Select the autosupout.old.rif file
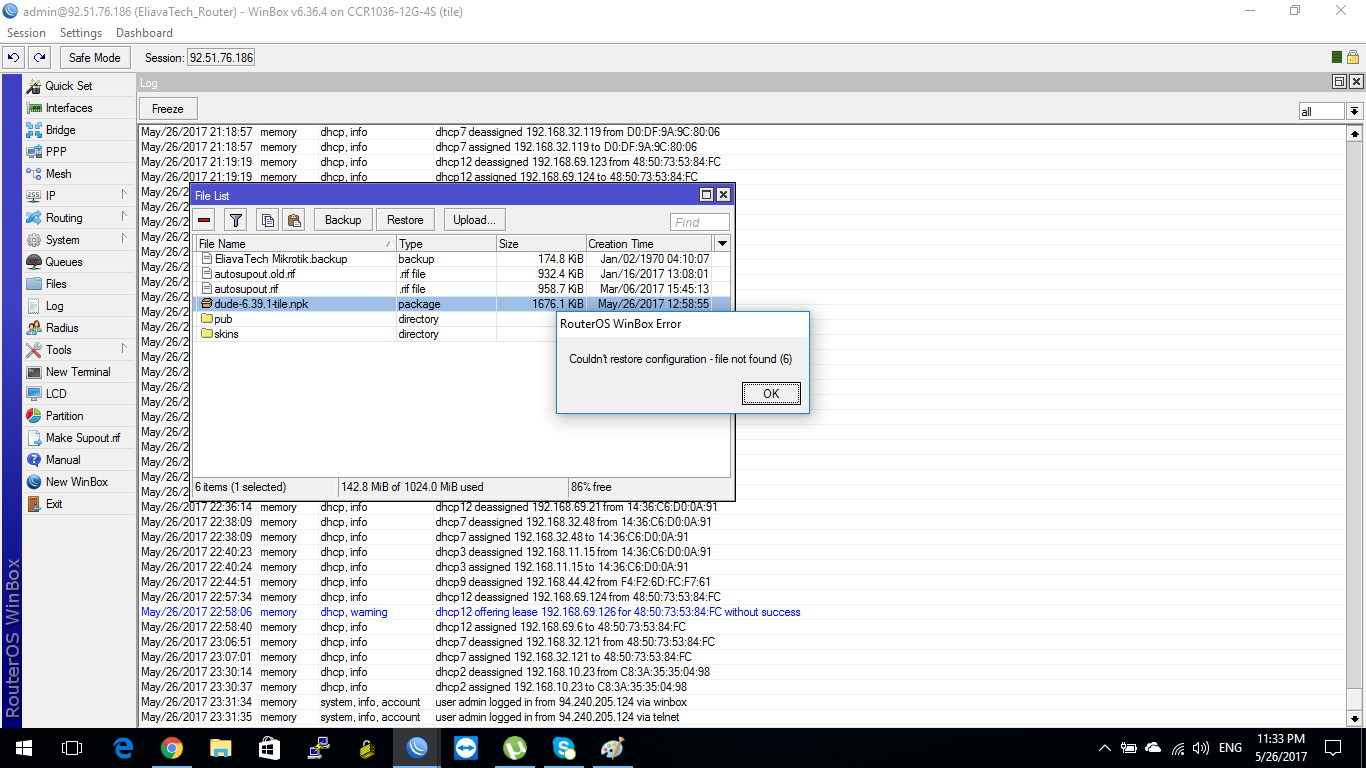 pyautogui.click(x=462, y=274)
